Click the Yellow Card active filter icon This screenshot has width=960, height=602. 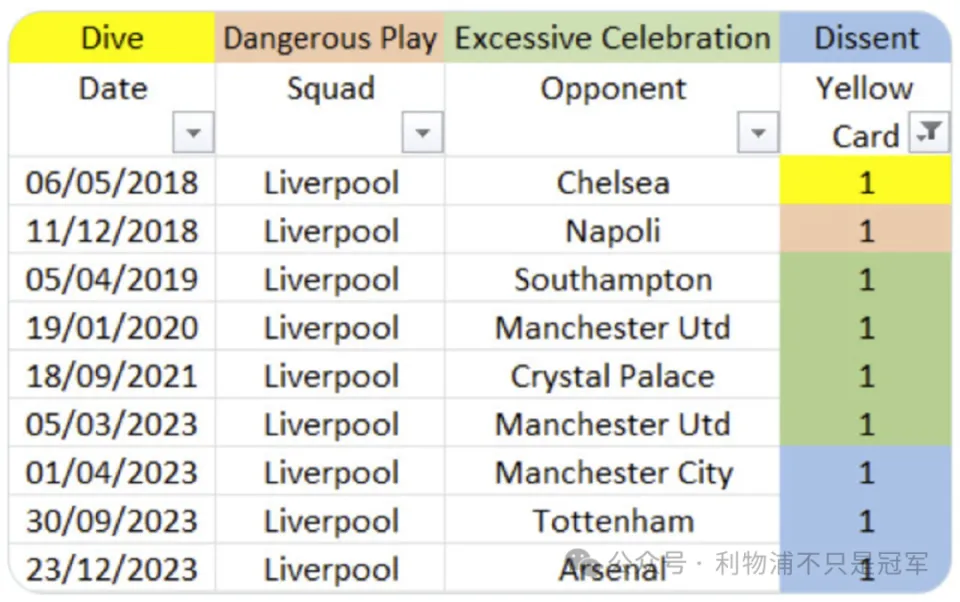929,132
